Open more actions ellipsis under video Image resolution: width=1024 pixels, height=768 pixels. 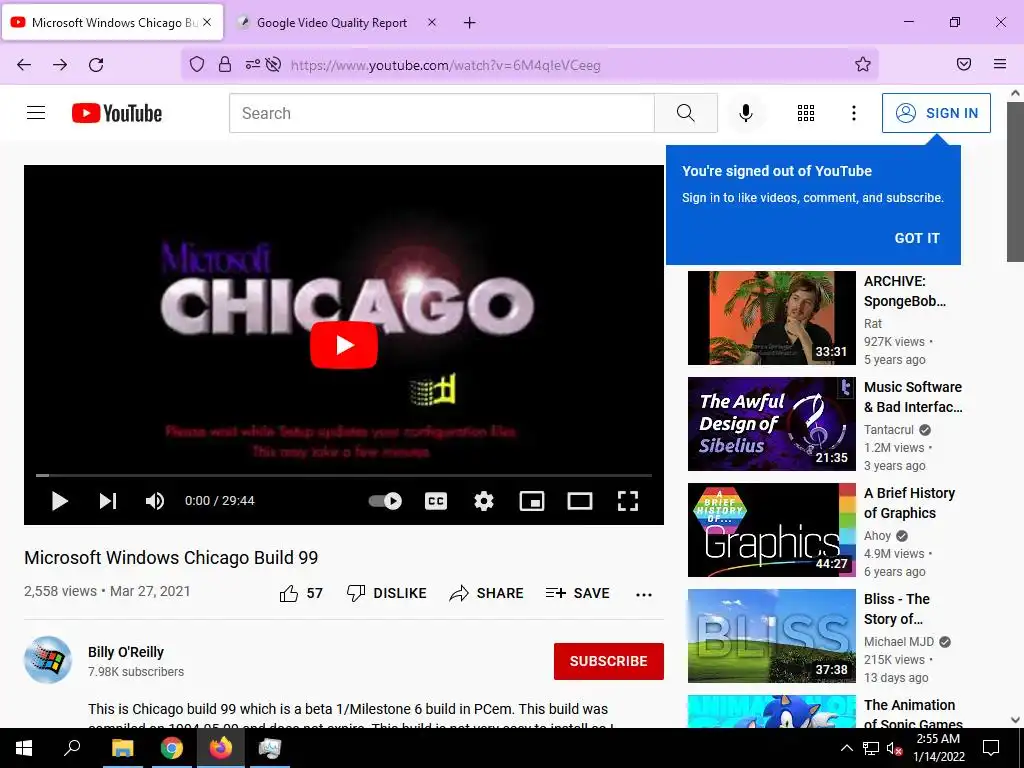pos(644,594)
